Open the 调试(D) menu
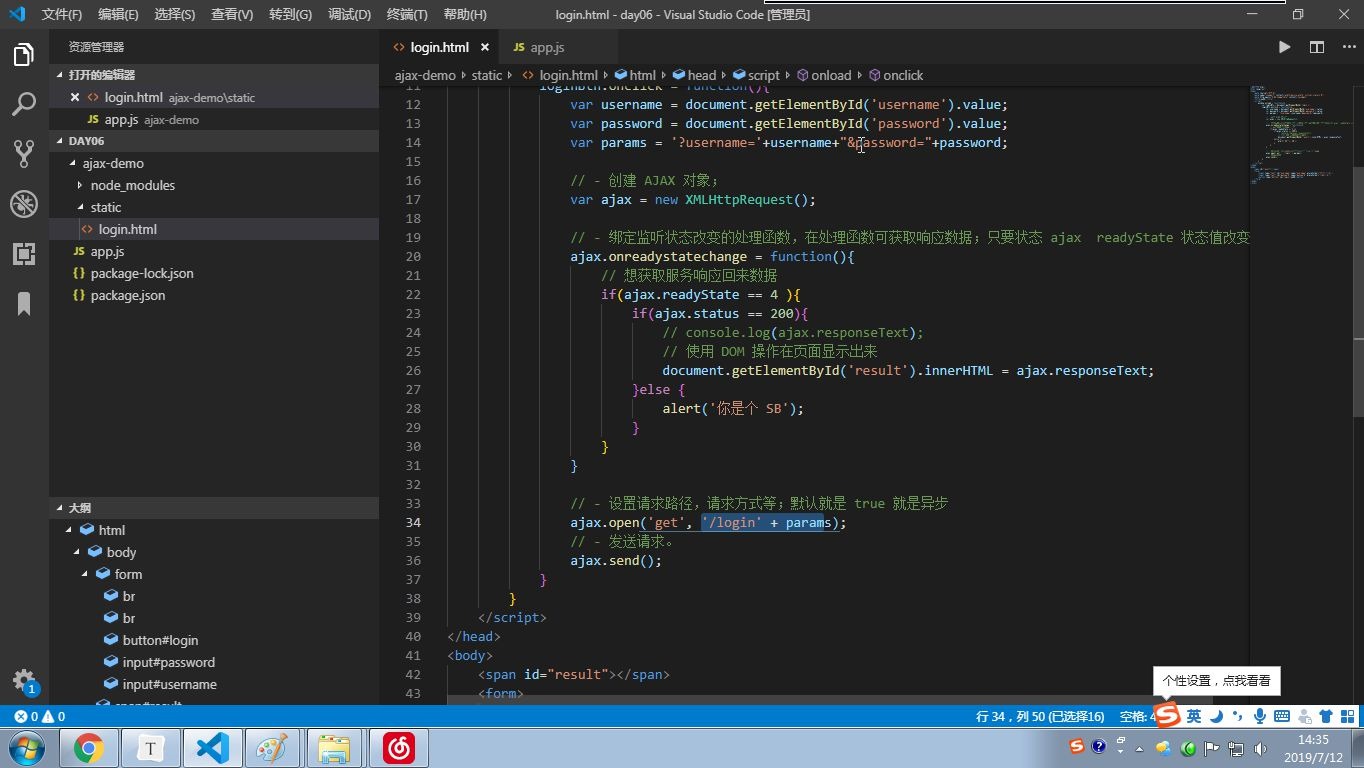 pos(349,14)
